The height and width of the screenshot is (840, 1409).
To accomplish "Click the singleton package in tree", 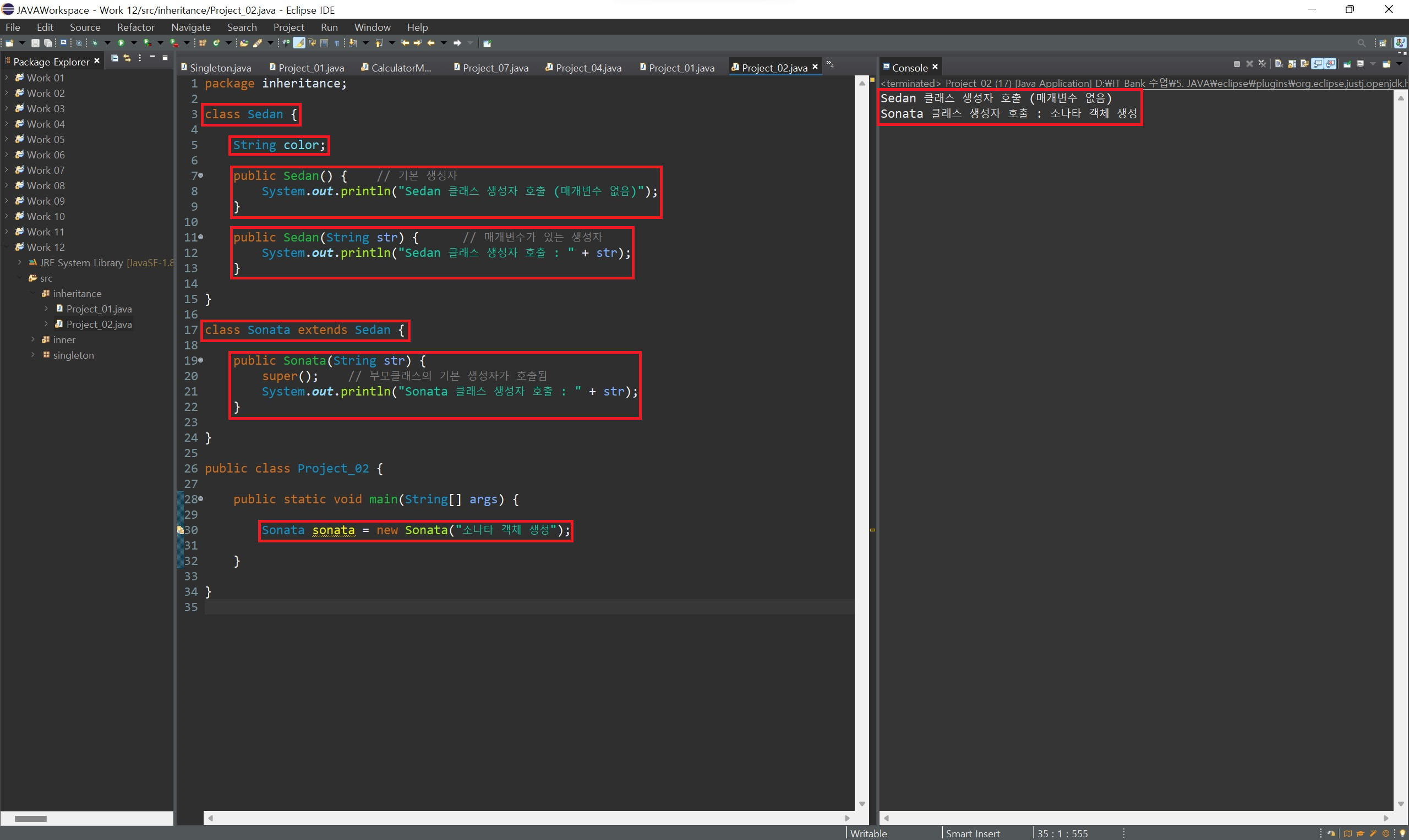I will click(x=73, y=355).
